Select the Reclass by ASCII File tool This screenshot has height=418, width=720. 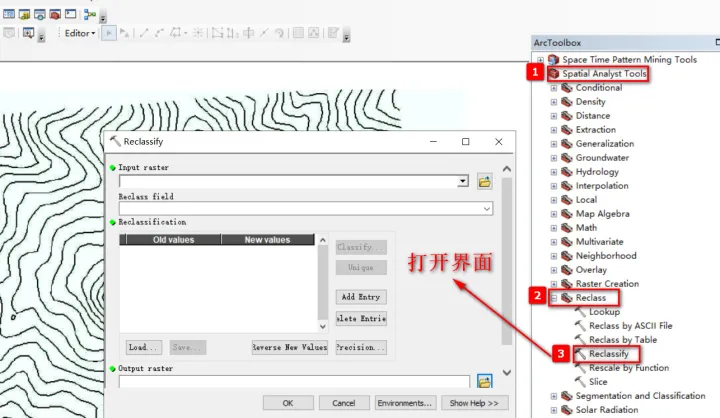pos(630,326)
